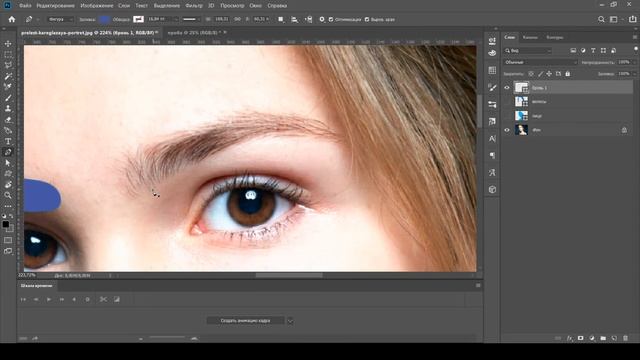Image resolution: width=640 pixels, height=360 pixels.
Task: Toggle the first checkbox after gear icon
Action: pos(331,19)
